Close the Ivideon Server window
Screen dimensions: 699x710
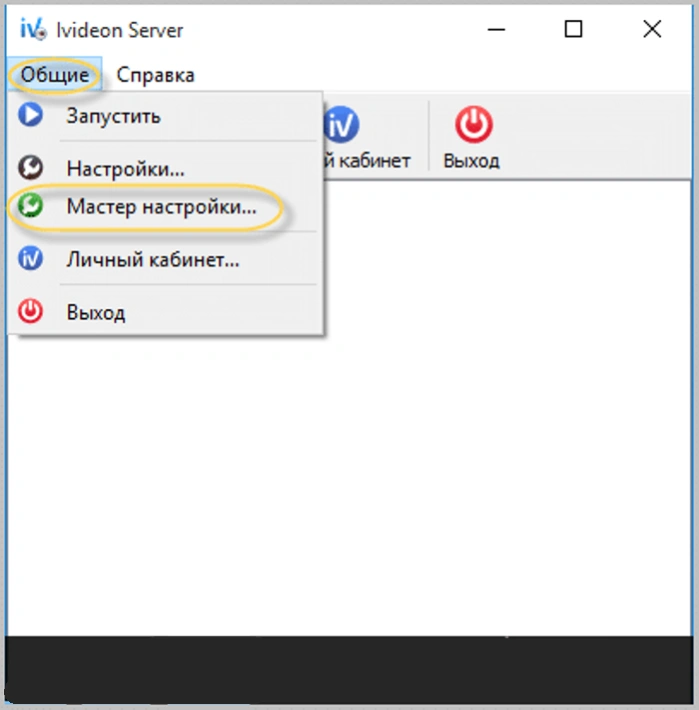(652, 30)
